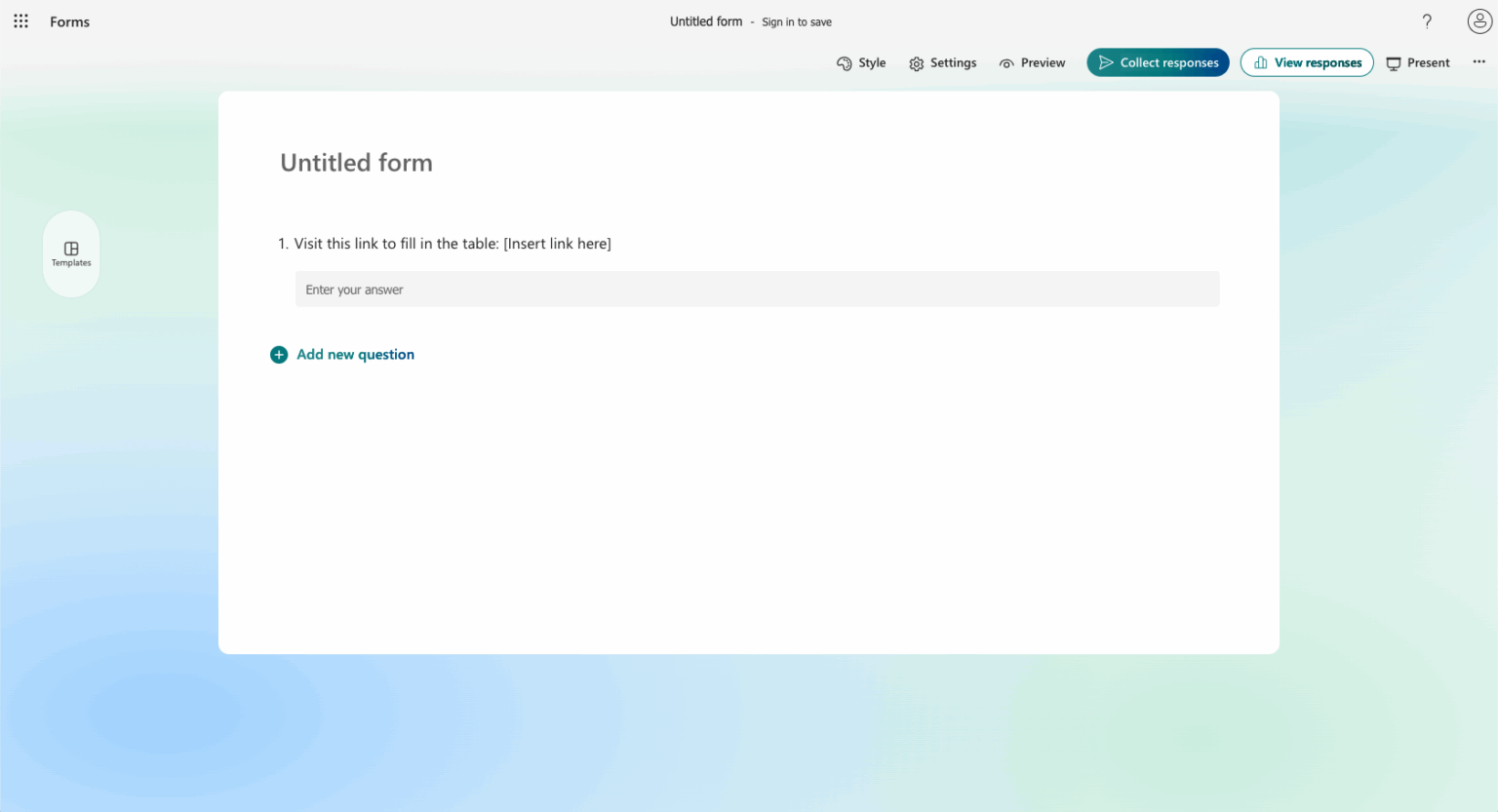The width and height of the screenshot is (1498, 812).
Task: Open the Style options
Action: (861, 62)
